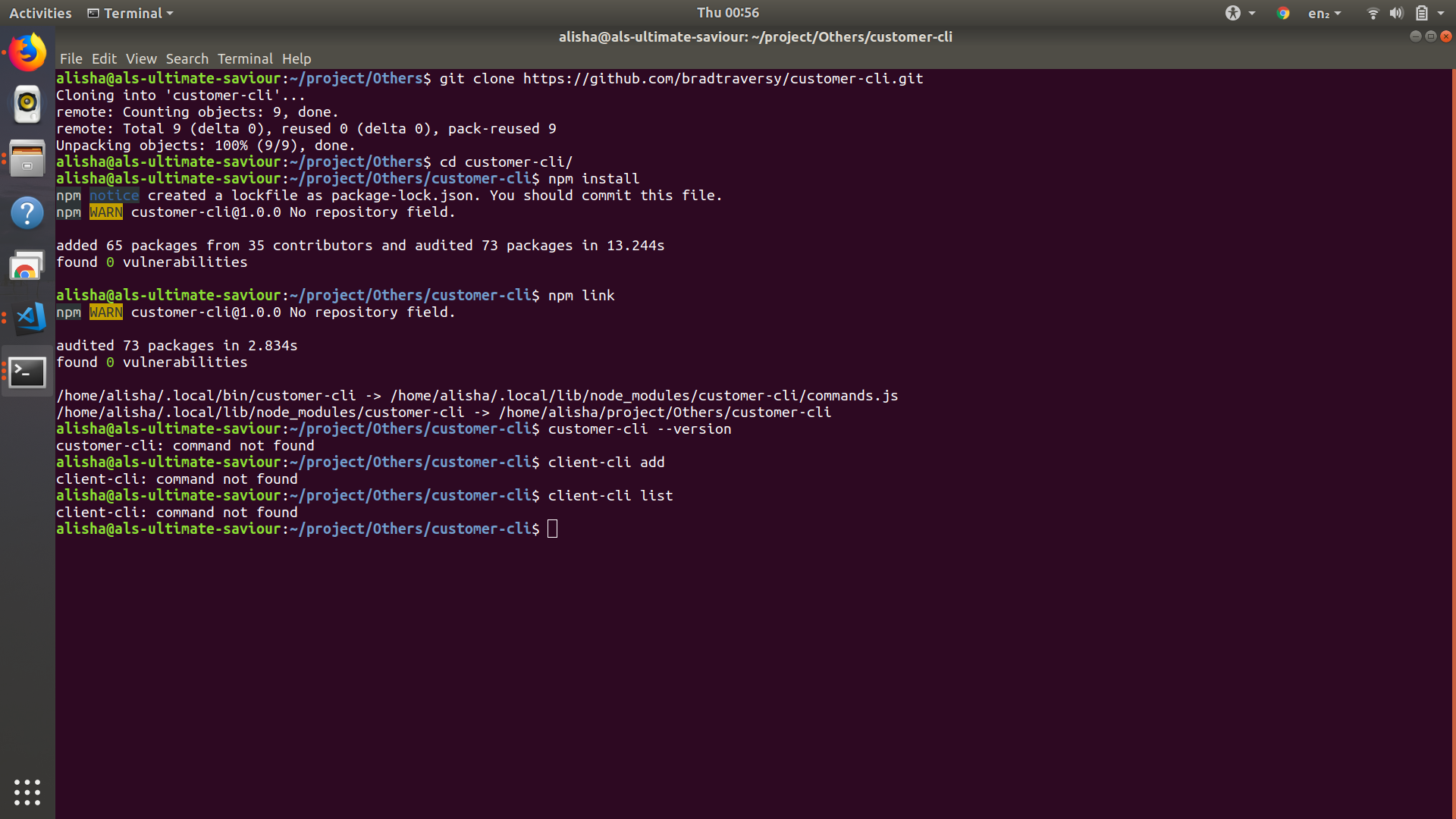Click the volume speaker icon in the top bar
This screenshot has height=819, width=1456.
pos(1396,13)
